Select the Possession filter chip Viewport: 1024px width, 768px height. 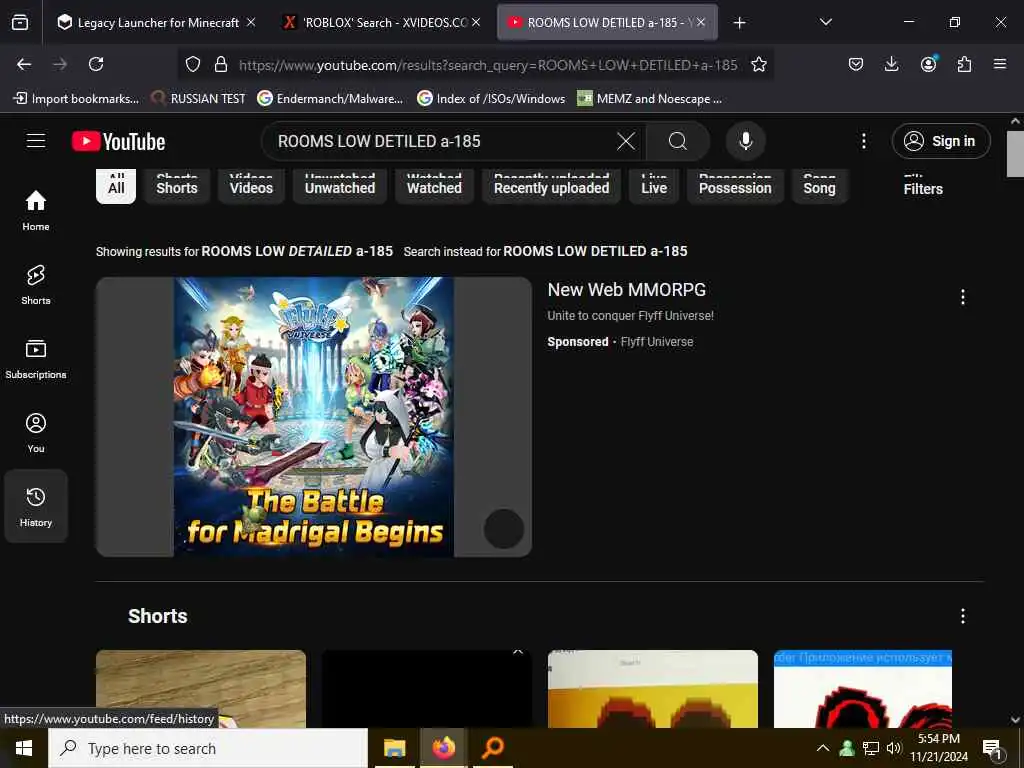click(735, 187)
